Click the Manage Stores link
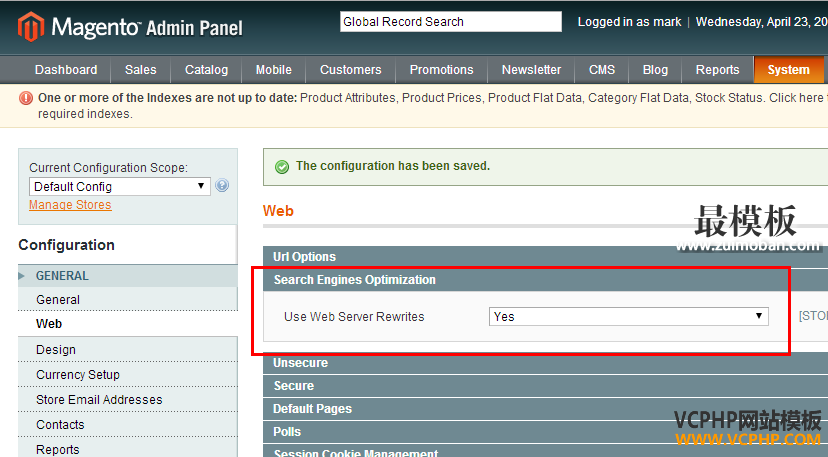828x457 pixels. pos(70,205)
